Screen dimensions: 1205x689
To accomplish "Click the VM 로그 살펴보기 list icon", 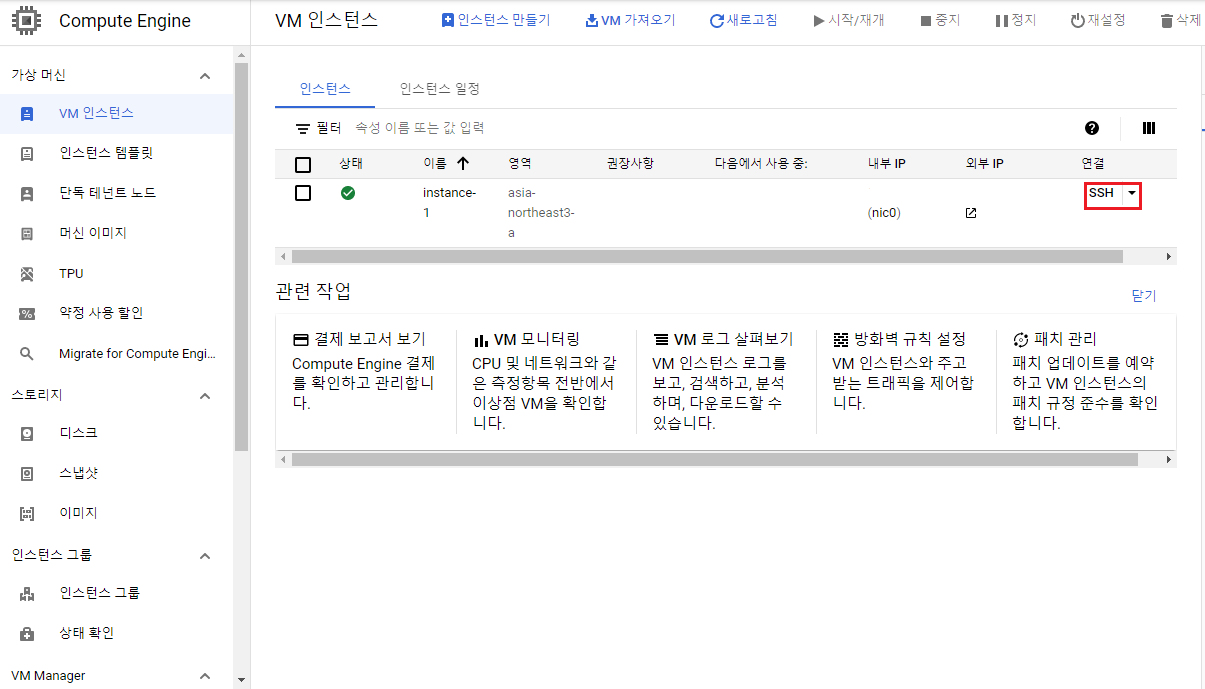I will pyautogui.click(x=661, y=340).
